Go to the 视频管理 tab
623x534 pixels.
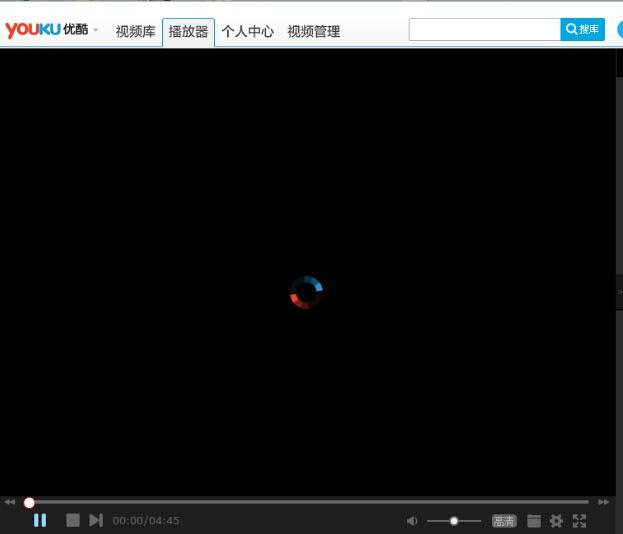pyautogui.click(x=313, y=32)
